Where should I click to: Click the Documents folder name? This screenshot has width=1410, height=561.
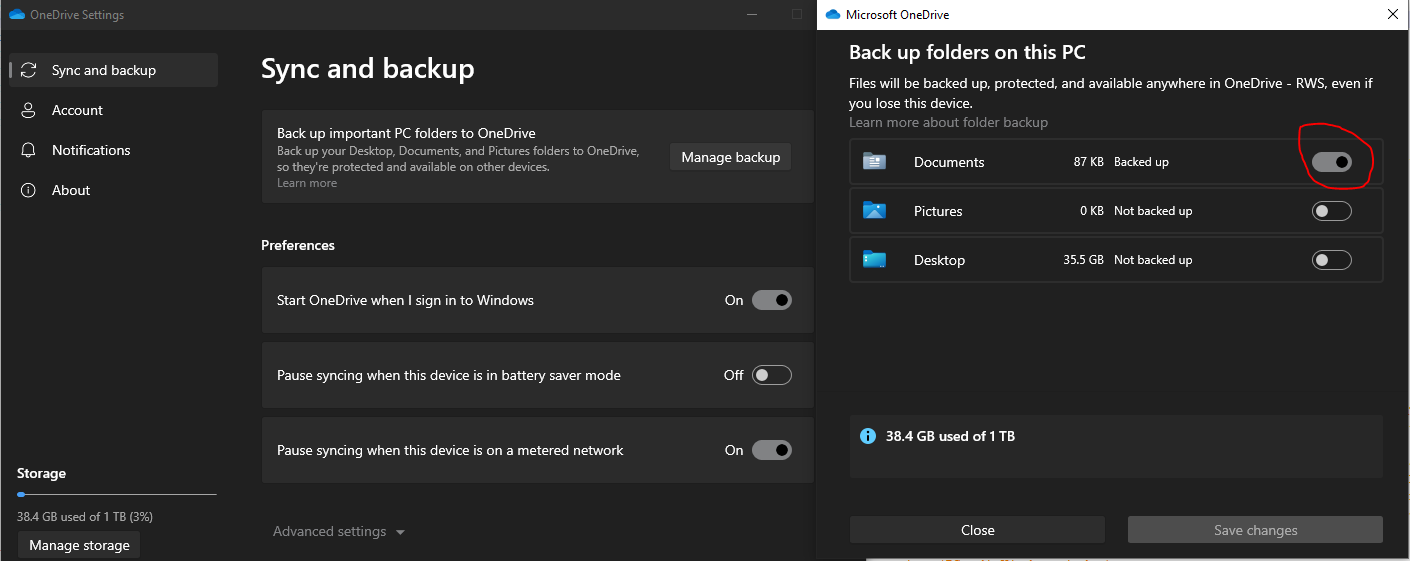coord(949,162)
